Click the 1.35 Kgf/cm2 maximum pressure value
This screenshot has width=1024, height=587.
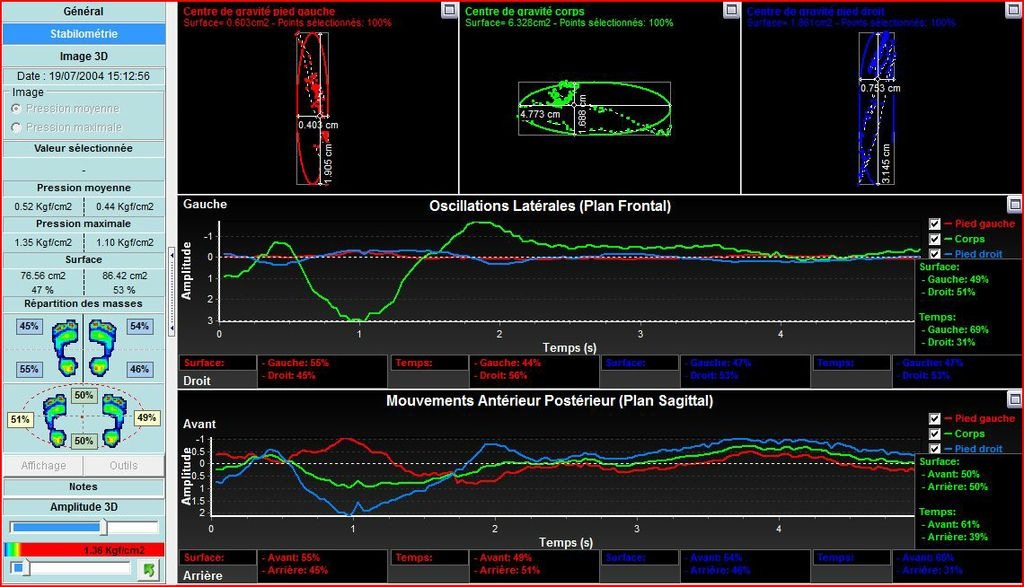point(43,242)
